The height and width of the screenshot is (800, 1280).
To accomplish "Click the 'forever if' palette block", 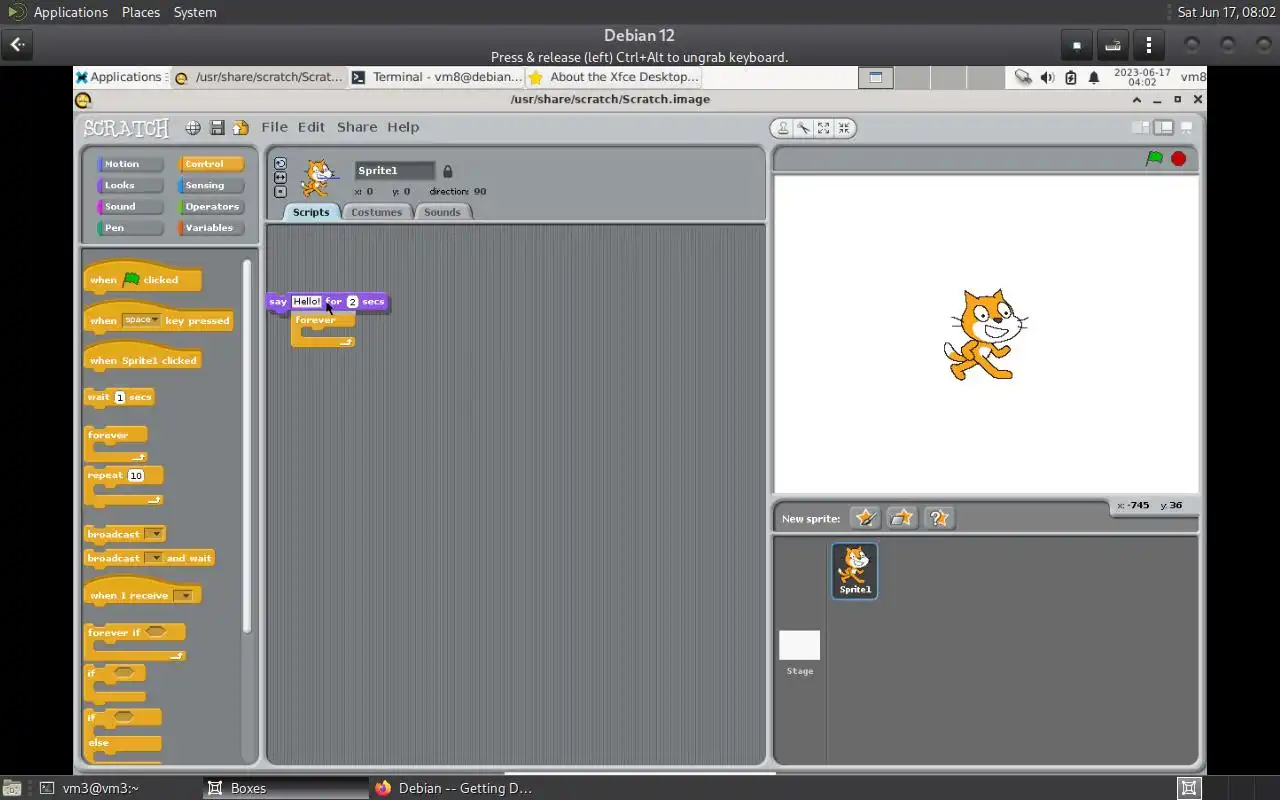I will [x=134, y=641].
